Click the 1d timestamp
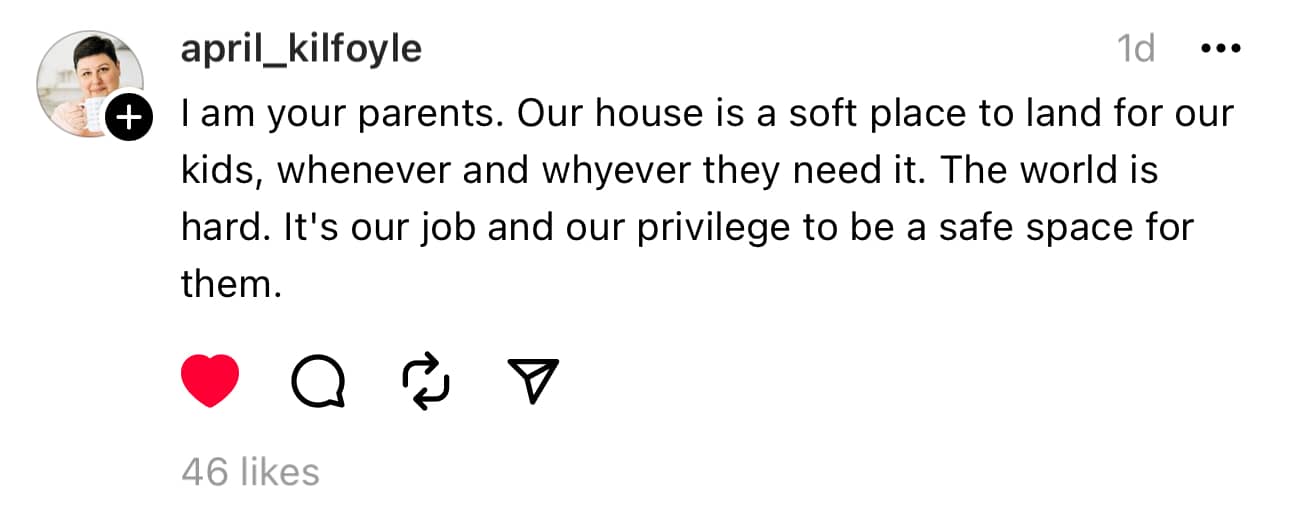This screenshot has width=1290, height=525. (1136, 48)
